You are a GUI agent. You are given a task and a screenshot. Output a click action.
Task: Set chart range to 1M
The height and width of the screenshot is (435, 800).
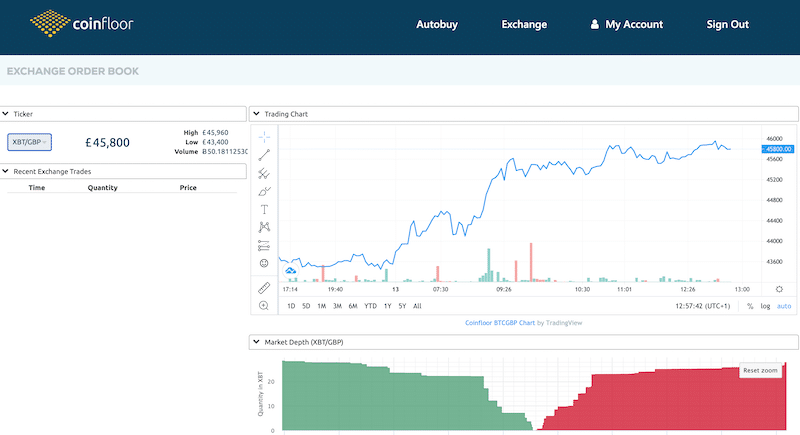321,306
